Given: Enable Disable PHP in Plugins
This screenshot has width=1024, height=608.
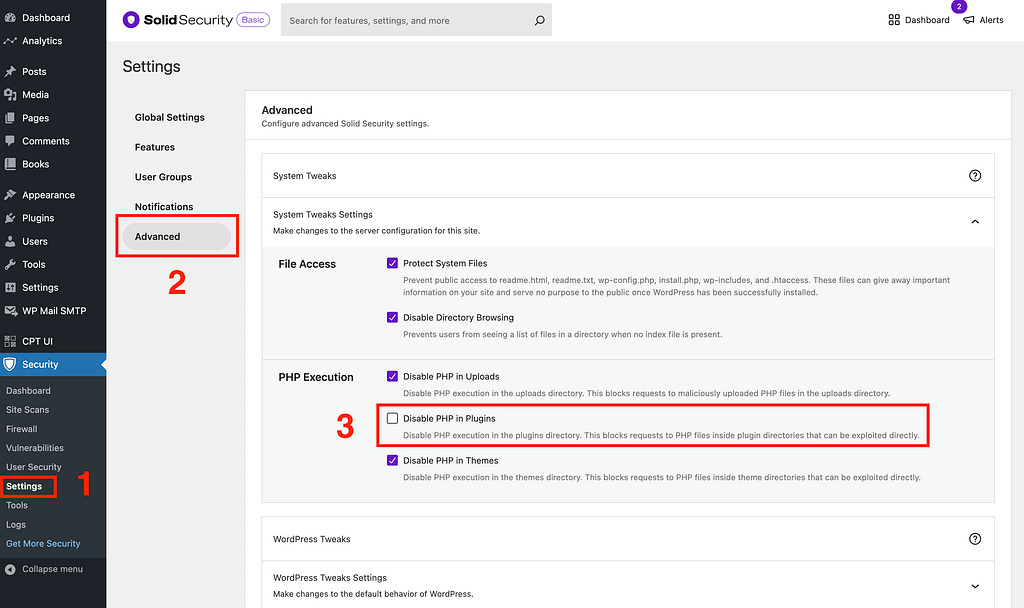Looking at the screenshot, I should point(391,417).
